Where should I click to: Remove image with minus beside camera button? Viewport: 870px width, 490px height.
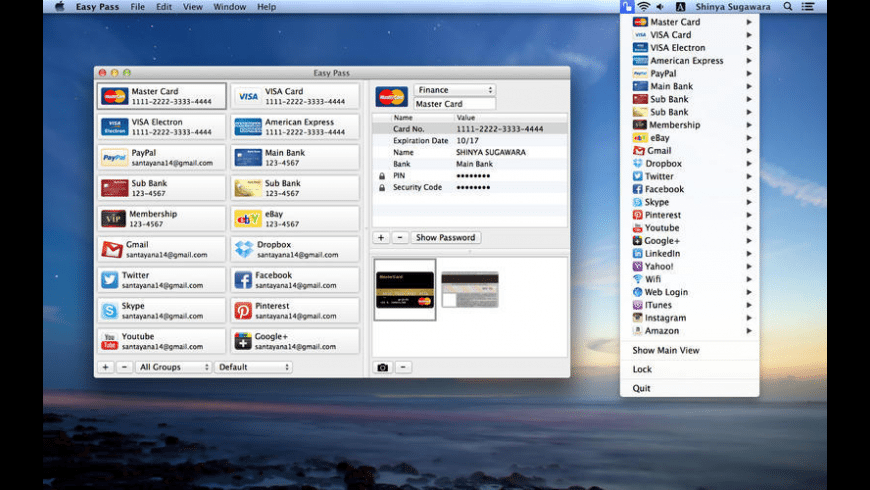(403, 367)
